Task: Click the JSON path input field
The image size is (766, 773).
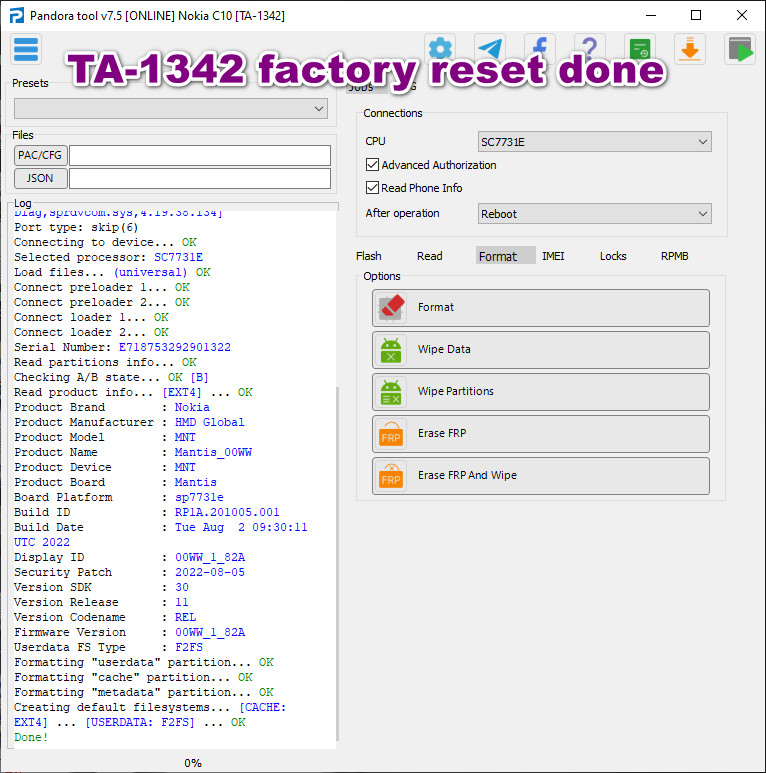Action: pos(200,178)
